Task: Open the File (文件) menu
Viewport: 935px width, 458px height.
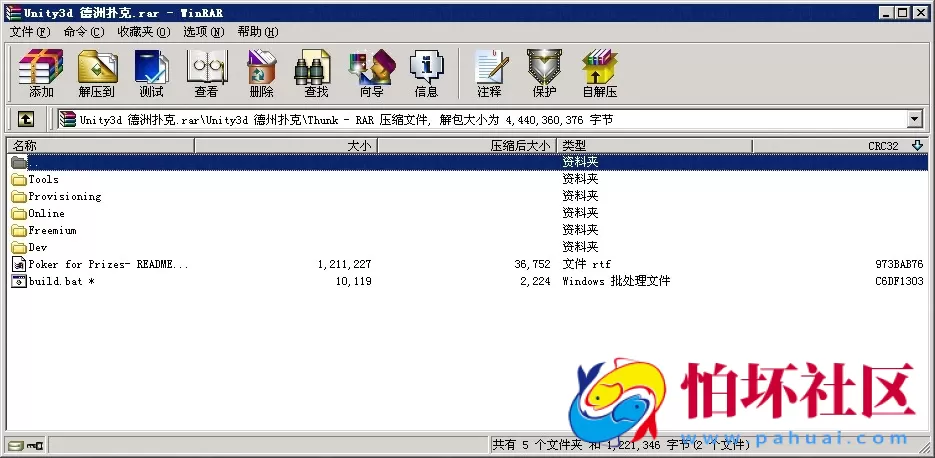Action: 30,32
